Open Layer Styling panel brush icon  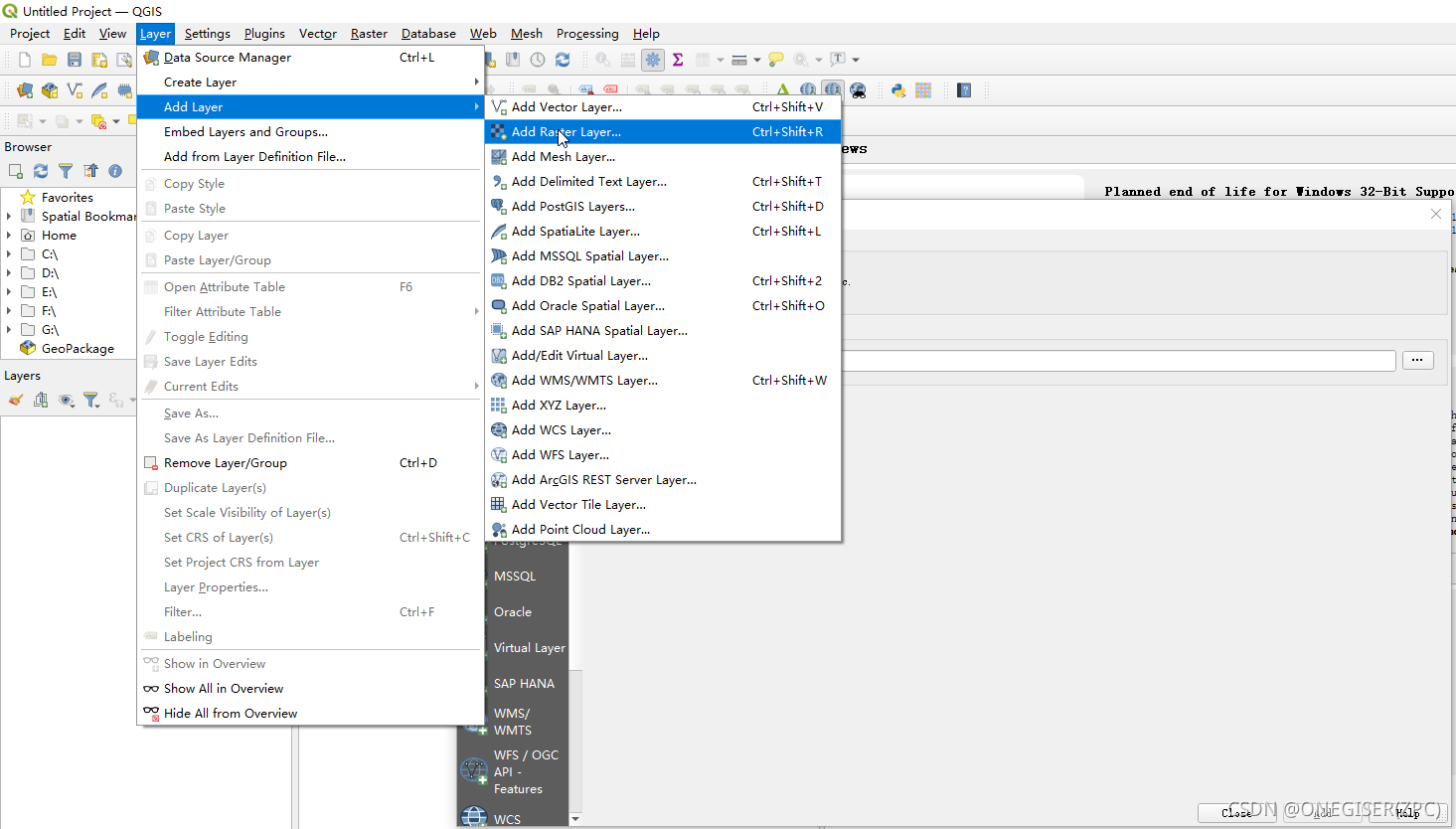pyautogui.click(x=16, y=400)
